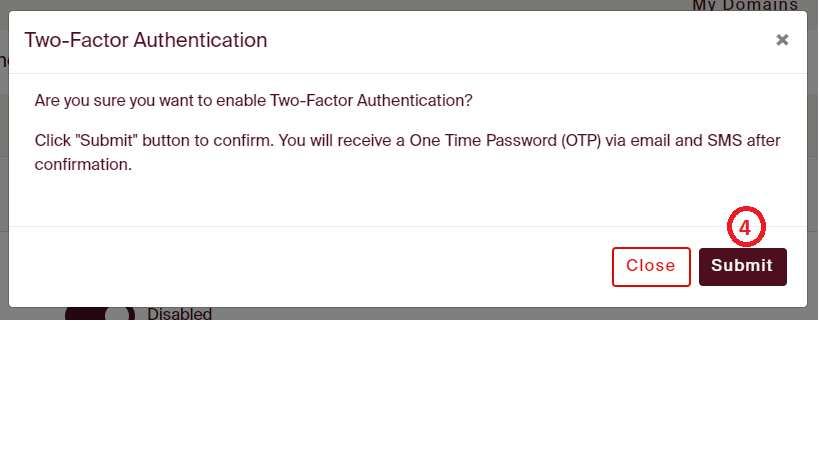Click the dimmed backdrop below the dialog
Screen dimensions: 819x460
coord(450,314)
